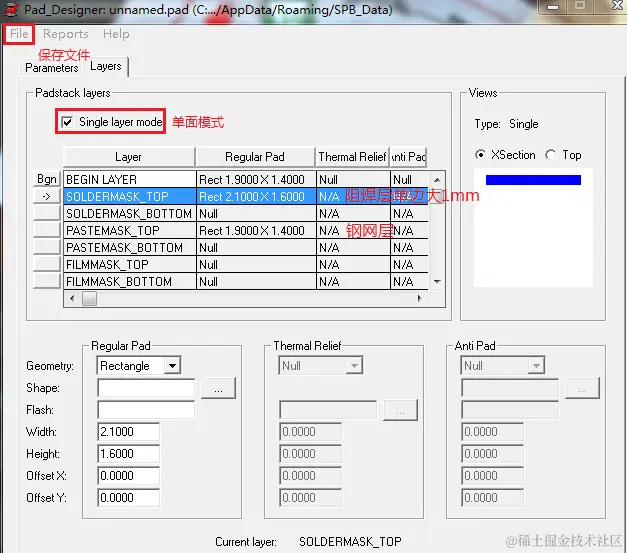Screen dimensions: 627x553
Task: Click the Bgn row selector button
Action: 47,179
